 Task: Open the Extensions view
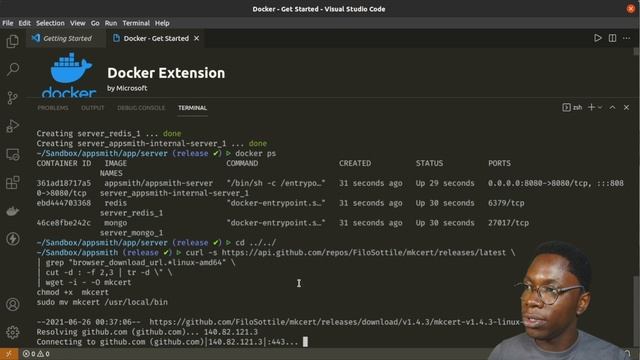click(x=13, y=182)
